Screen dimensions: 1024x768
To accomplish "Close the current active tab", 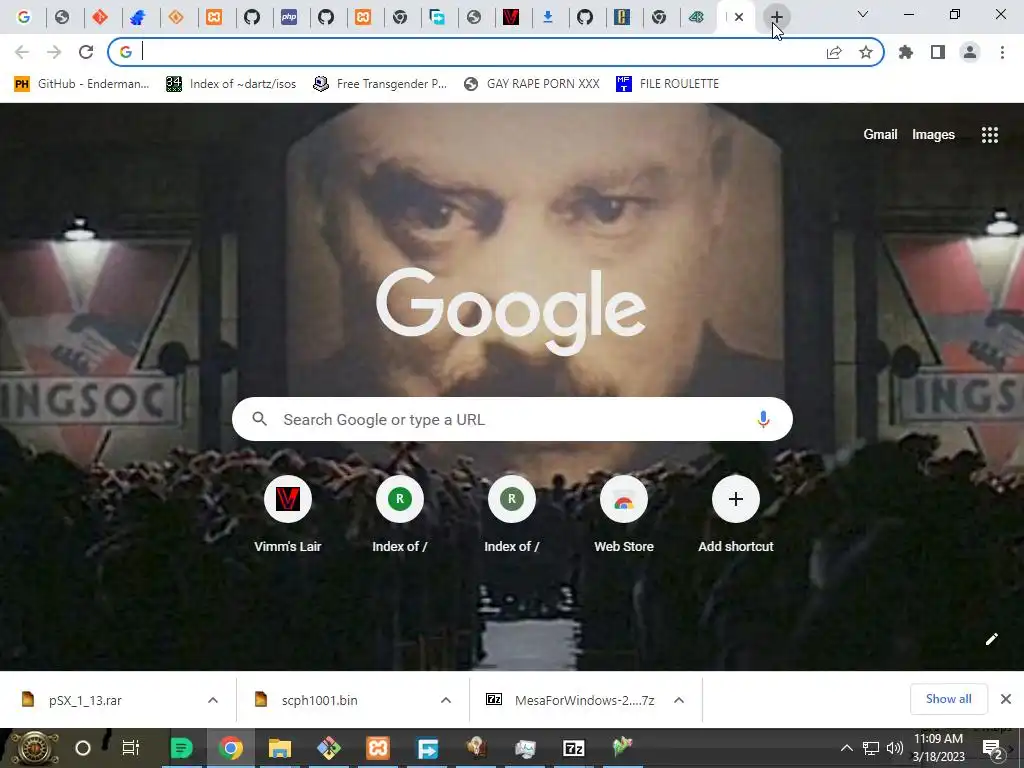I will [x=739, y=17].
